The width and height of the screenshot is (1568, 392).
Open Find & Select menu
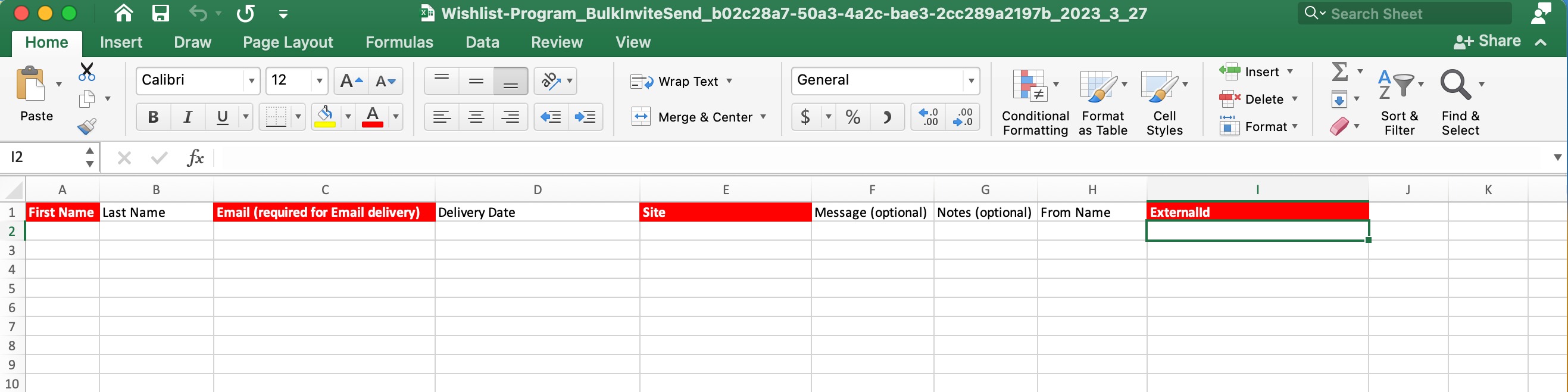(x=1460, y=102)
